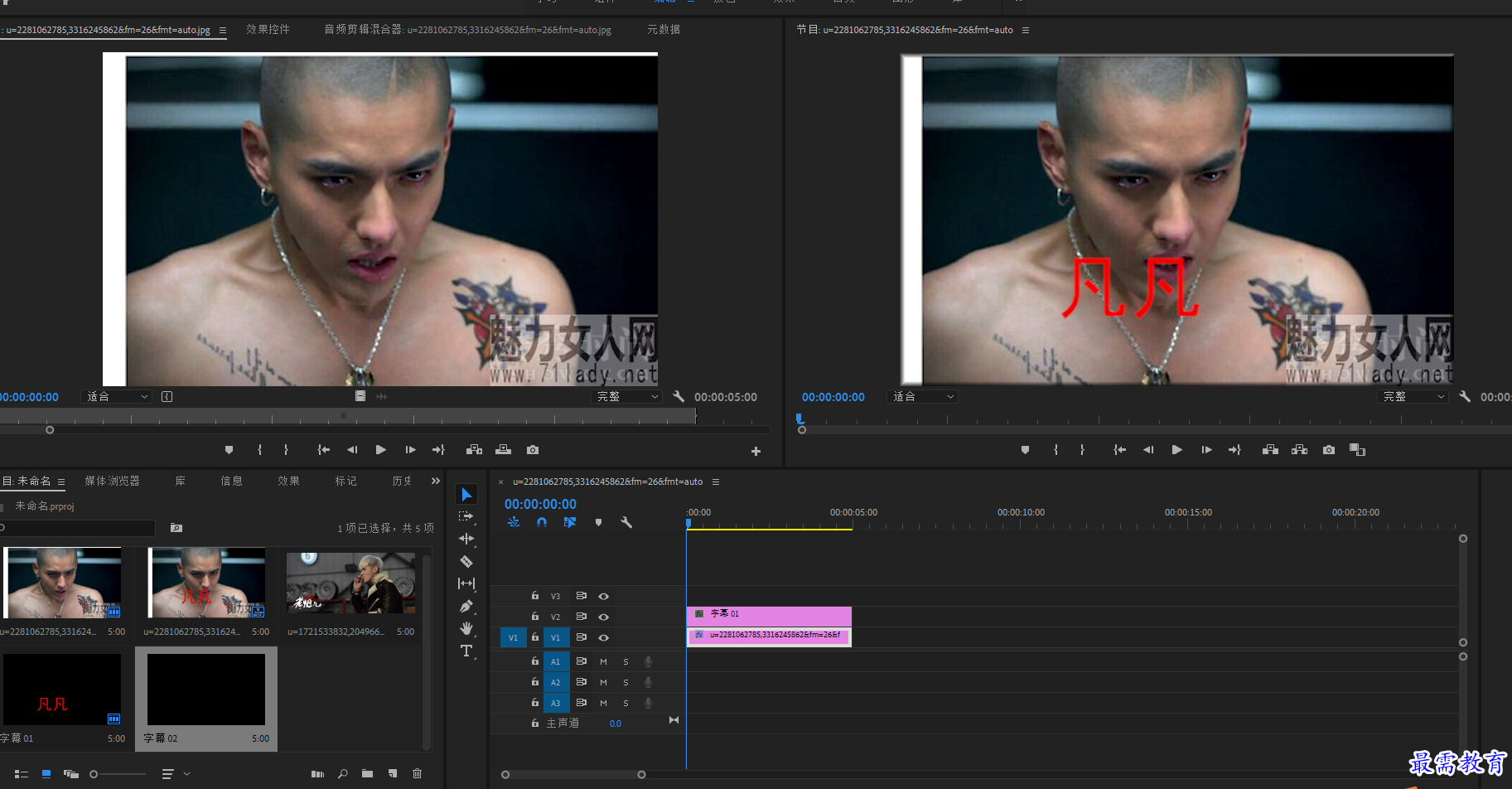This screenshot has width=1512, height=789.
Task: Delete selected item with trash icon
Action: click(x=417, y=774)
